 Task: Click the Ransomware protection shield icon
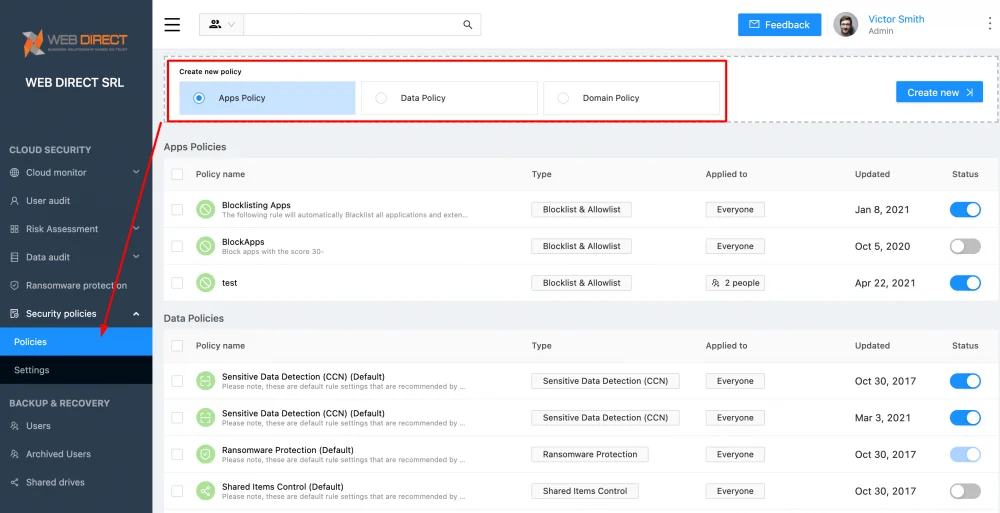coord(15,285)
